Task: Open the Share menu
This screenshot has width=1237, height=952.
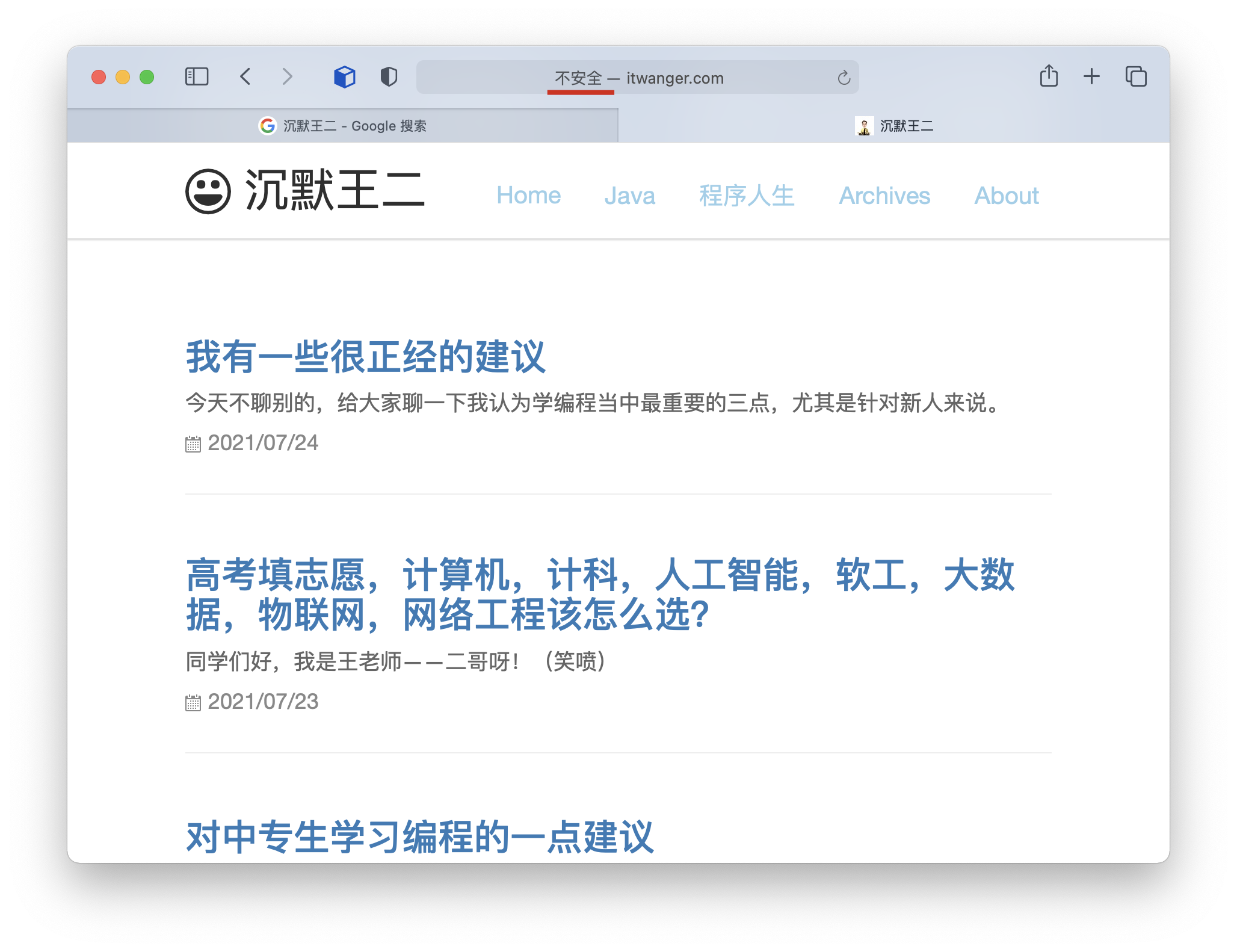Action: (1049, 76)
